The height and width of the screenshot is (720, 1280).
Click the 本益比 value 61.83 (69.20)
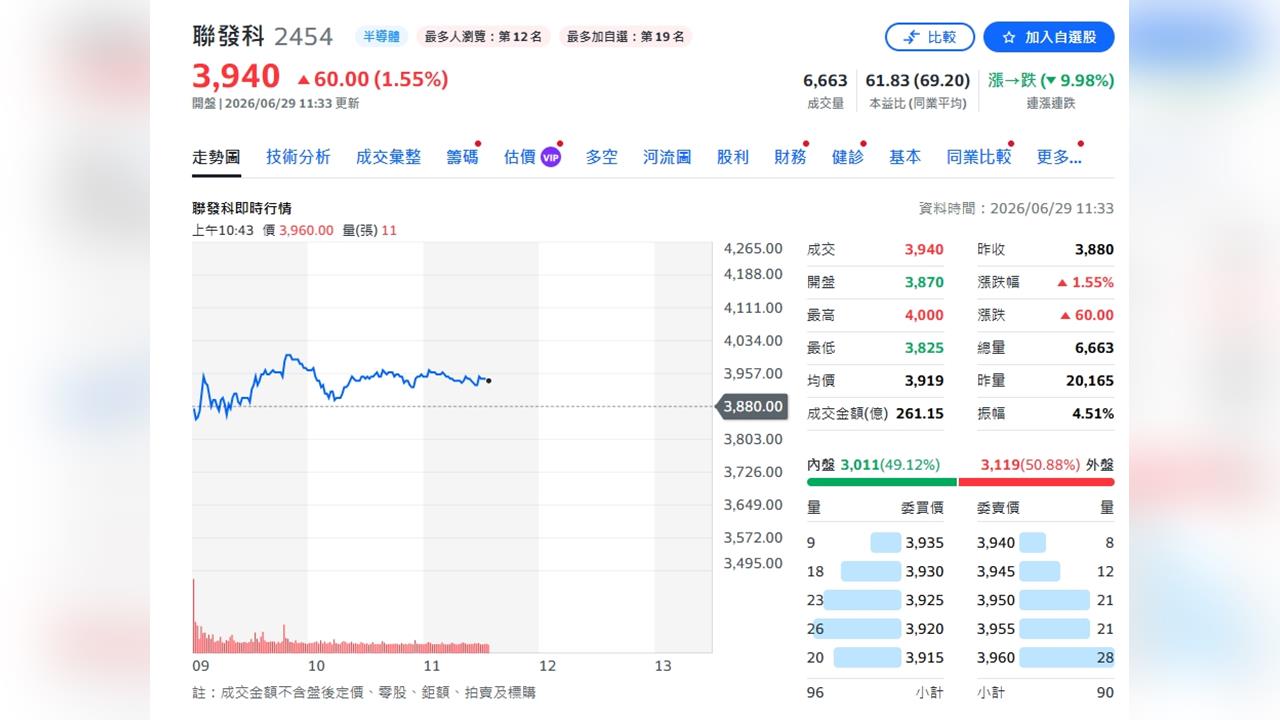tap(918, 80)
